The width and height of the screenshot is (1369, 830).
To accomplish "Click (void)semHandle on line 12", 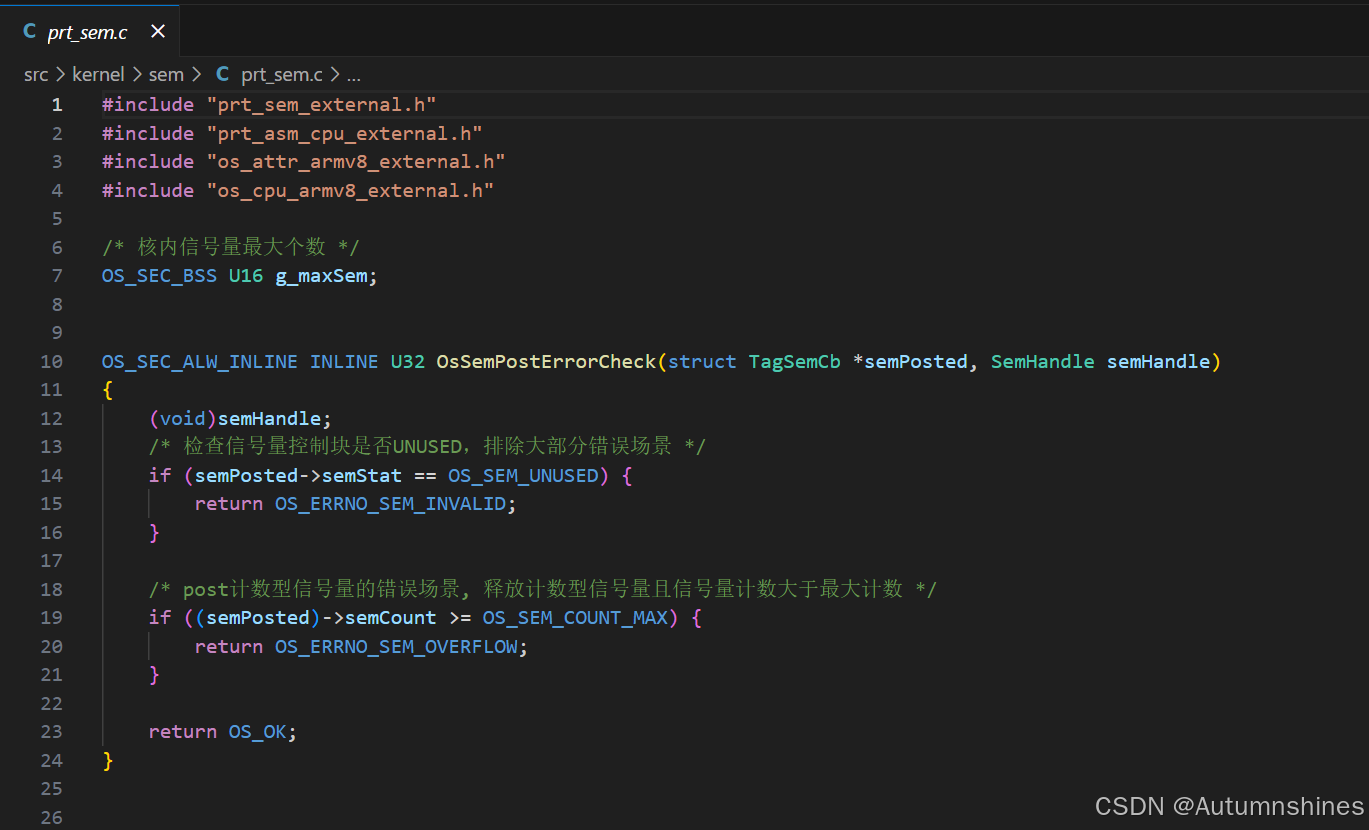I will pos(235,418).
